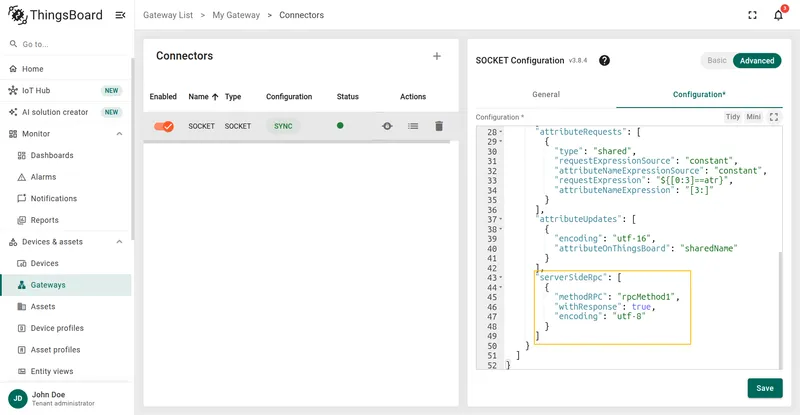Save the SOCKET configuration

pos(765,388)
